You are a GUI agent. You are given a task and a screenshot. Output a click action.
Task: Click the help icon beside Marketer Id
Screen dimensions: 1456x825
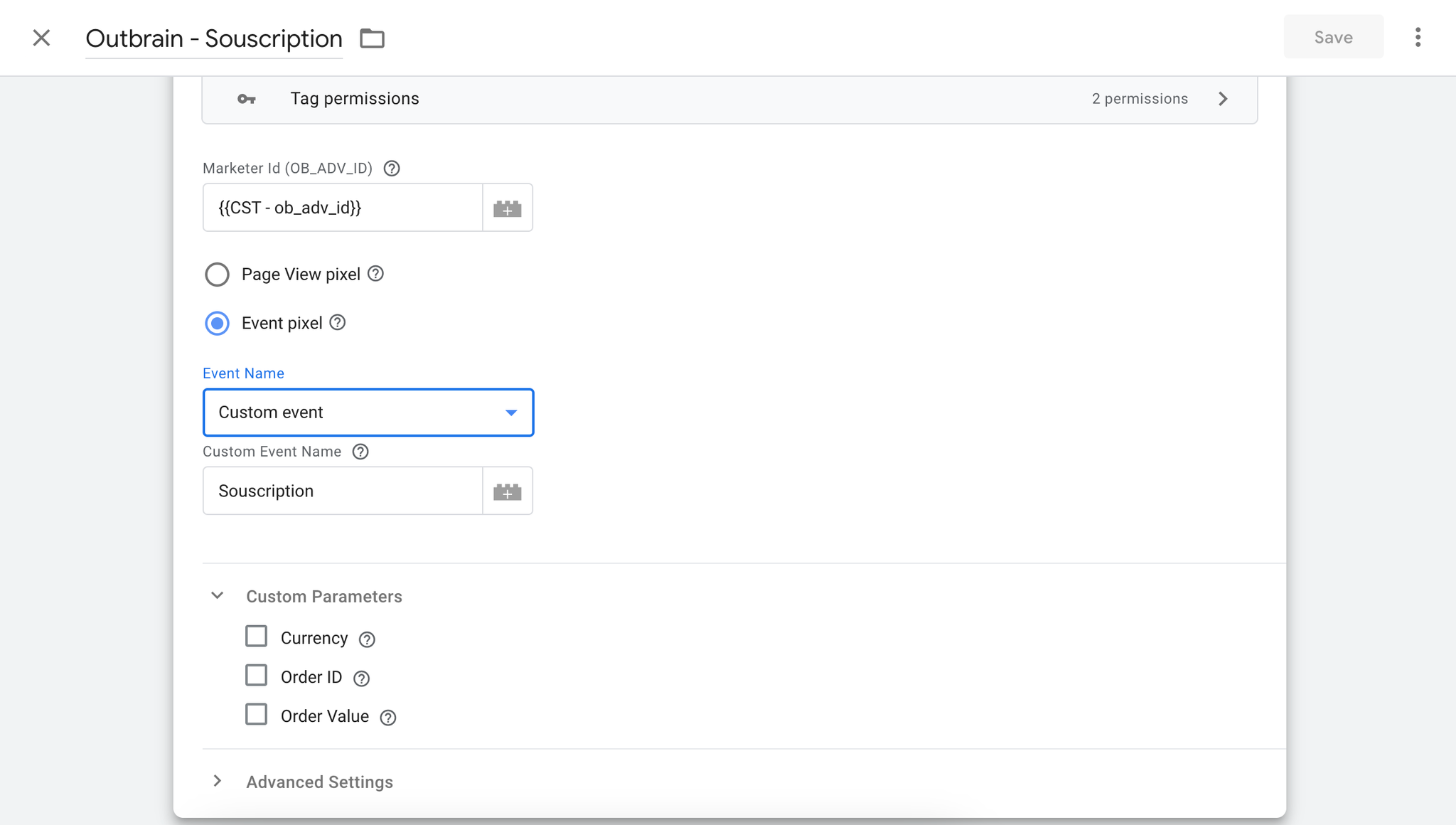[x=392, y=169]
